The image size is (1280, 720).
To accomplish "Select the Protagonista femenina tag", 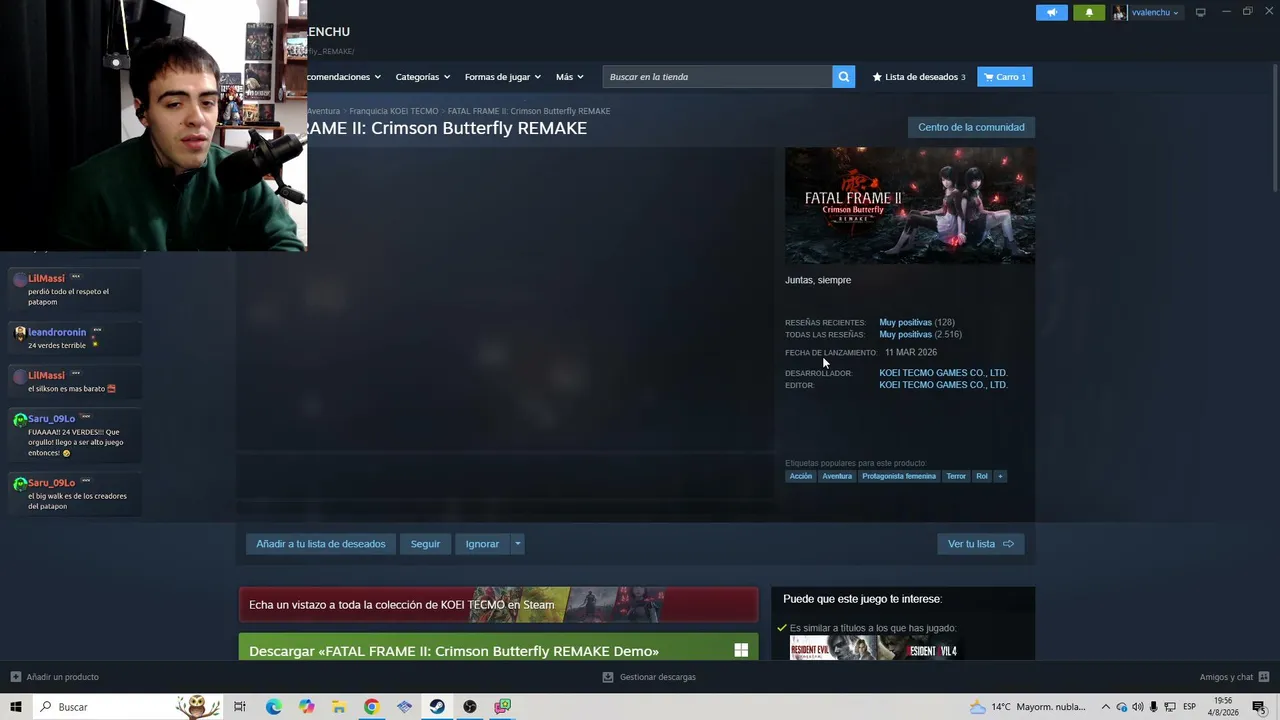I will (899, 476).
